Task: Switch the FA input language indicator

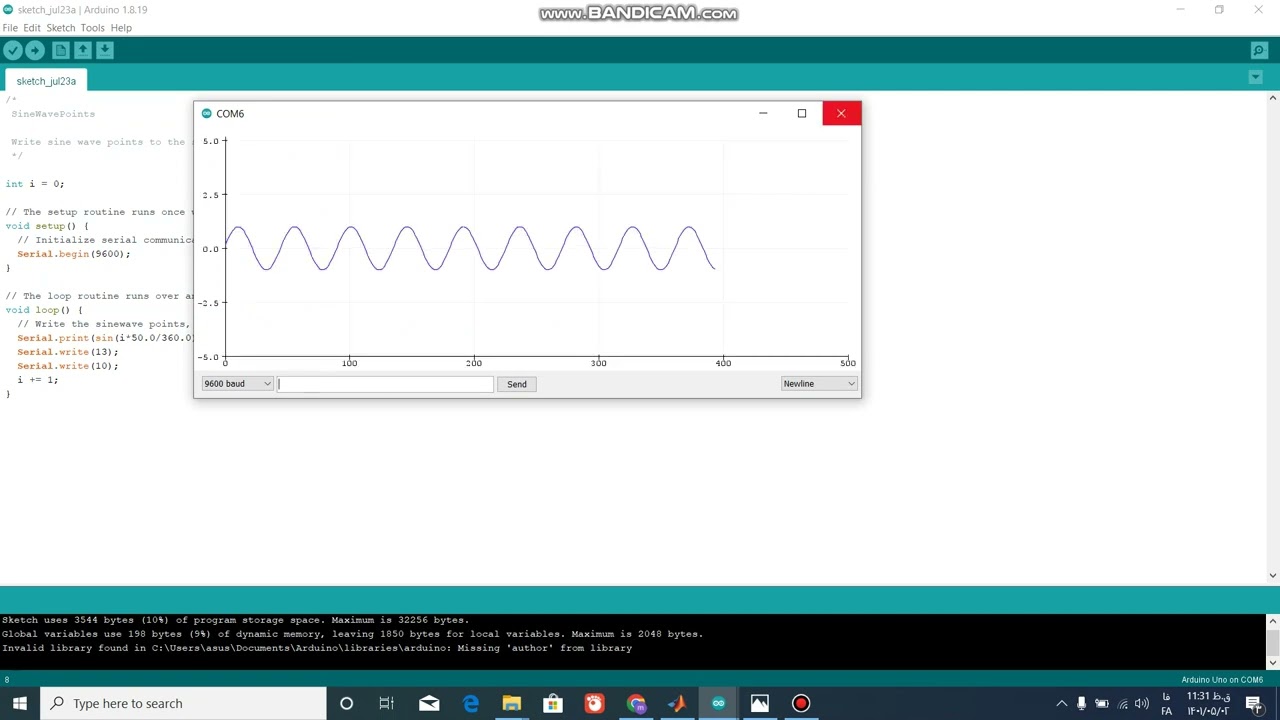Action: [x=1166, y=704]
